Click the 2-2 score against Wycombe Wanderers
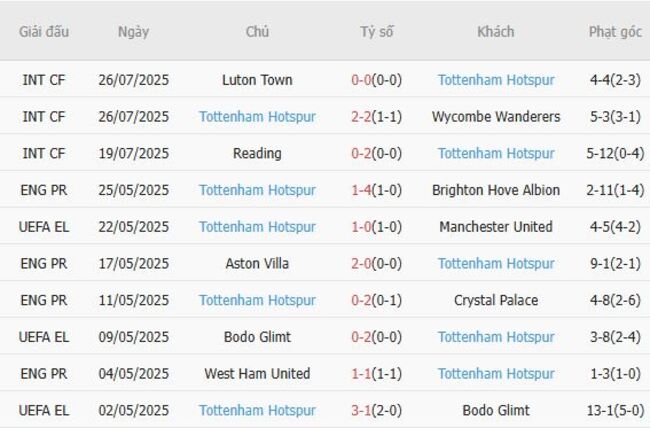Viewport: 650px width, 428px height. click(x=361, y=117)
